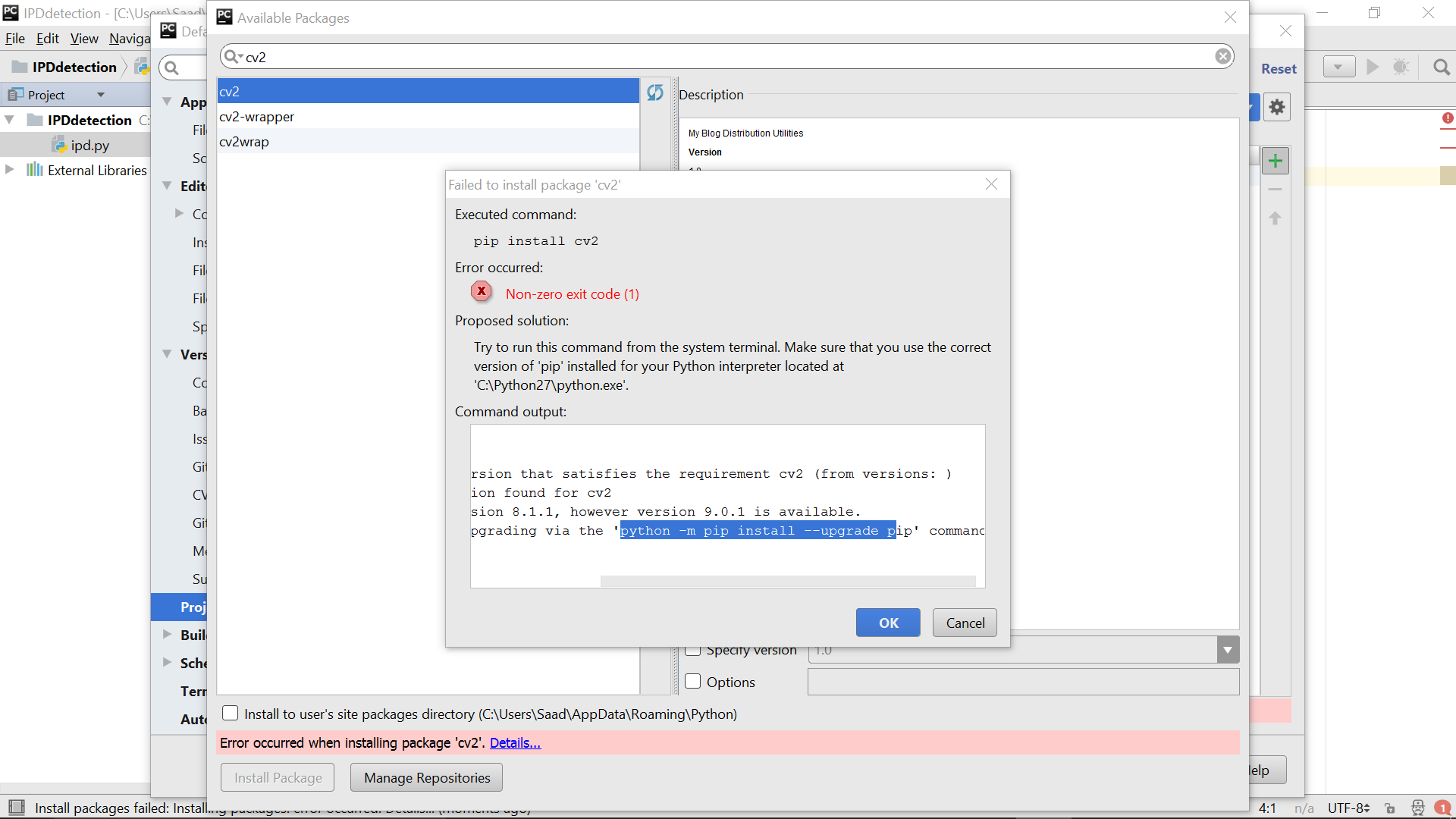
Task: Enable the Specify version checkbox
Action: click(693, 651)
